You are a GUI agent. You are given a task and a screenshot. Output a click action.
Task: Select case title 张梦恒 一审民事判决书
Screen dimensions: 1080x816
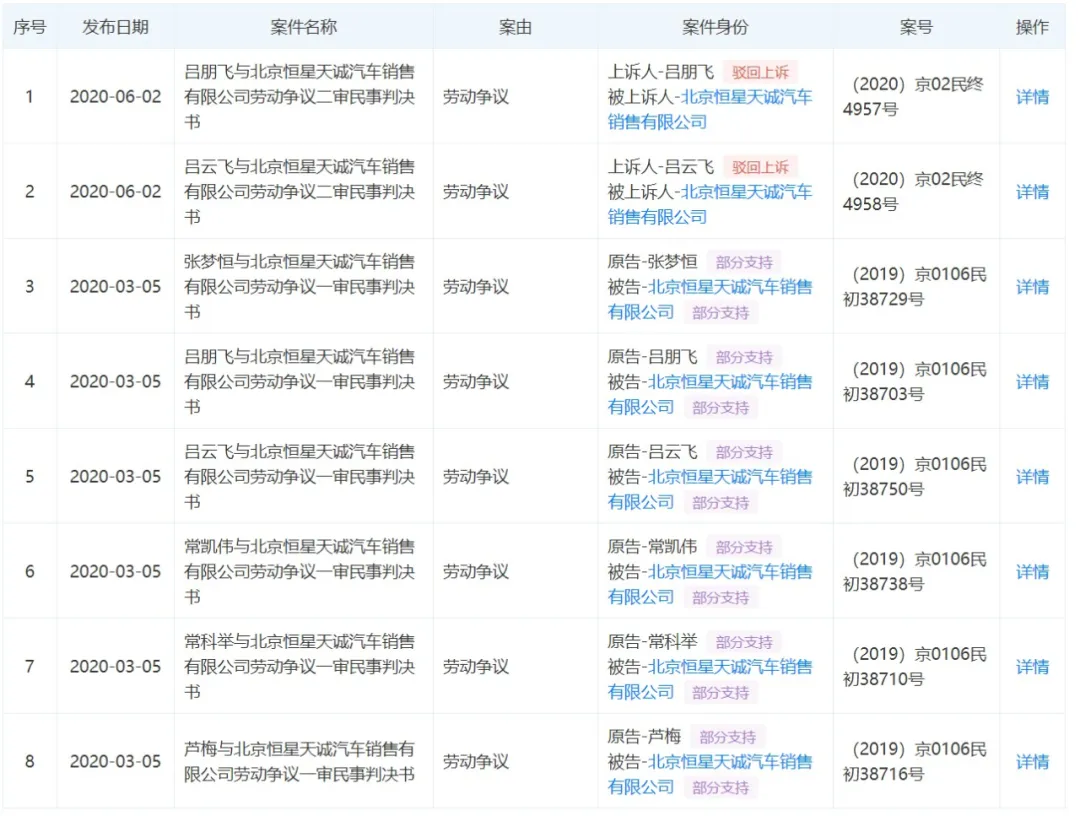(300, 287)
